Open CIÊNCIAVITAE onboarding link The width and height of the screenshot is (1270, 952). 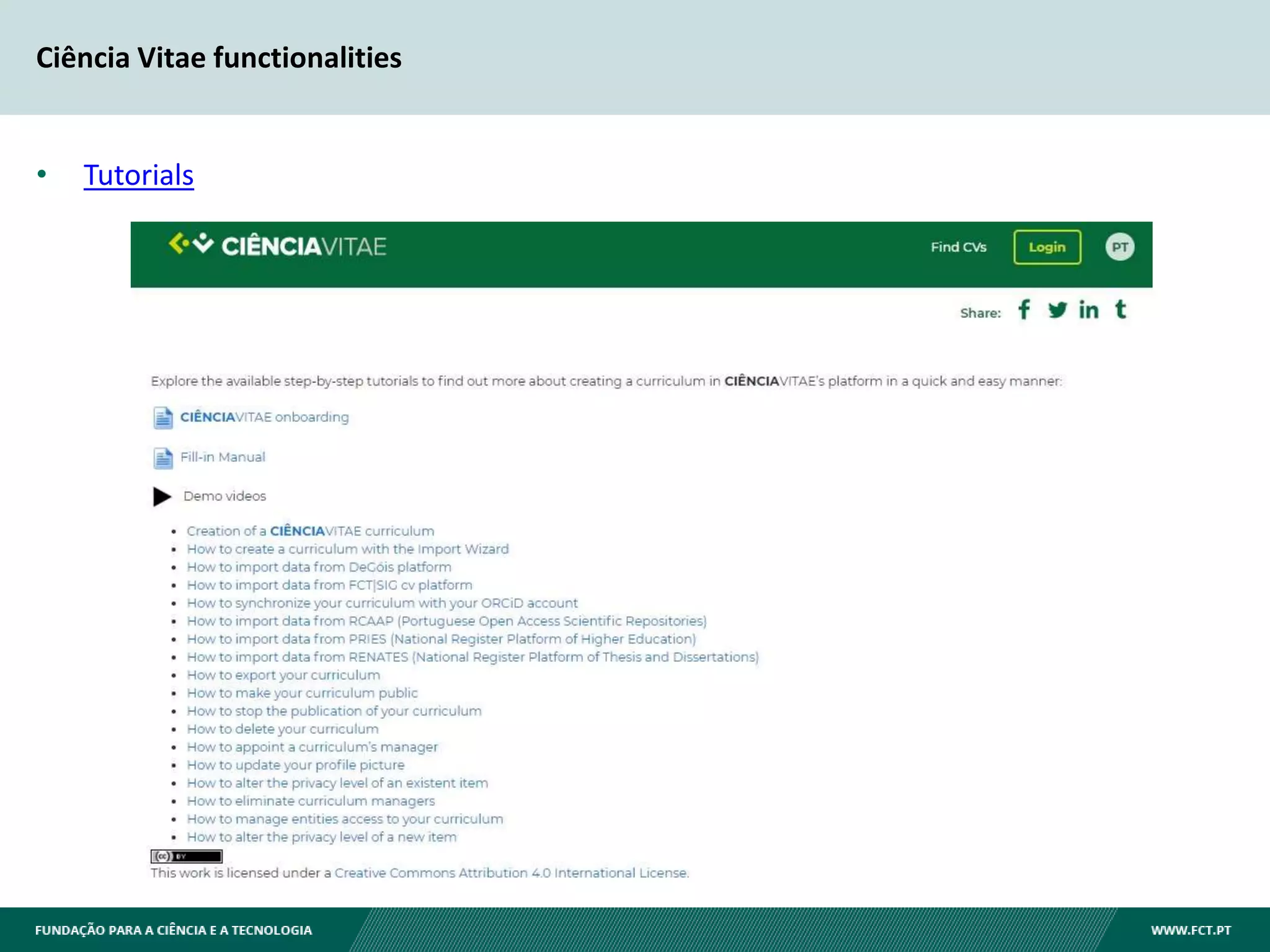[264, 417]
